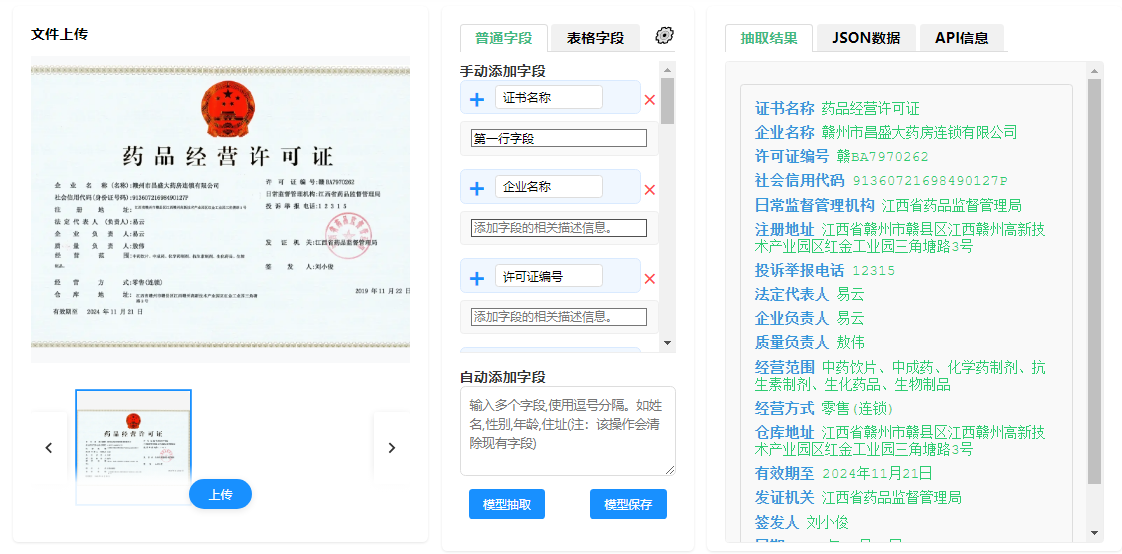Switch to the 表格字段 tab
Screen dimensions: 1122x554
click(595, 38)
